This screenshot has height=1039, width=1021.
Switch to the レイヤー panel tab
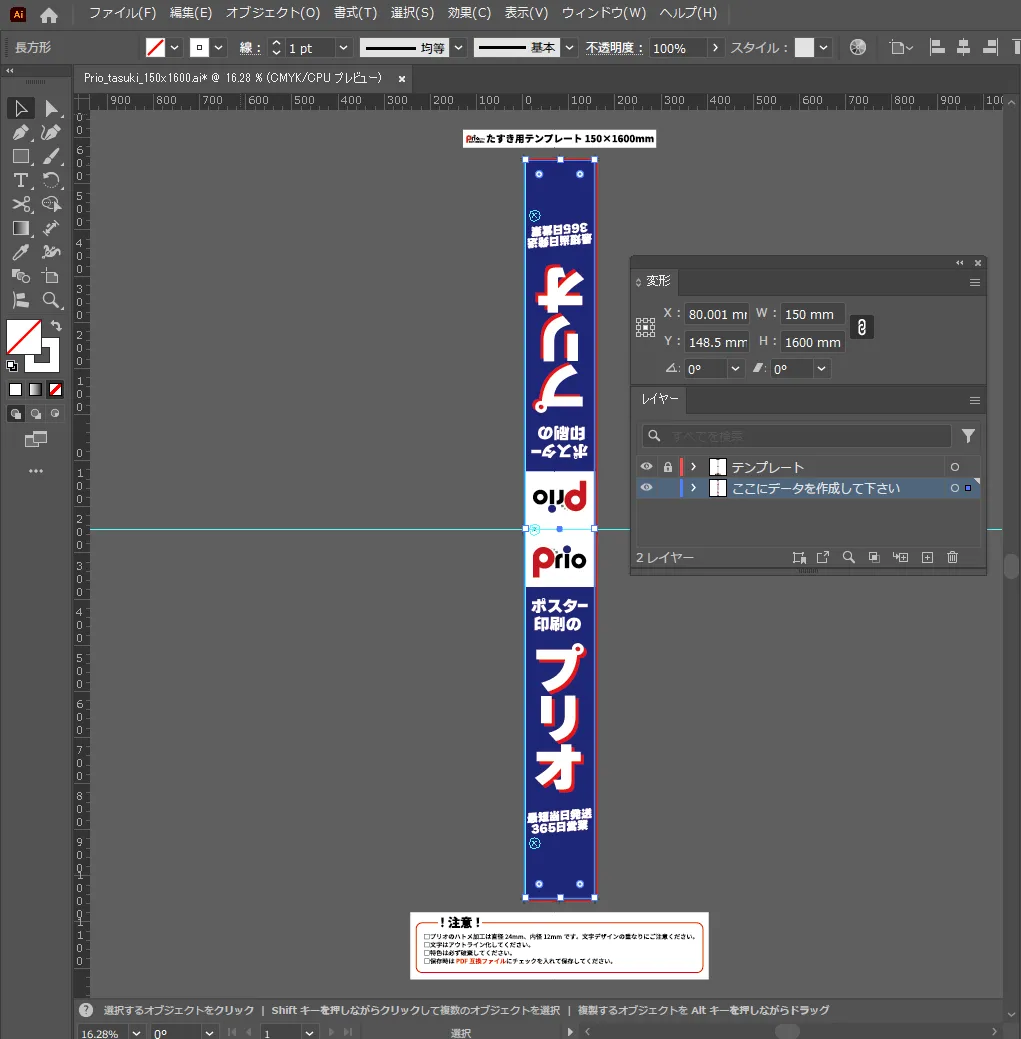click(660, 399)
